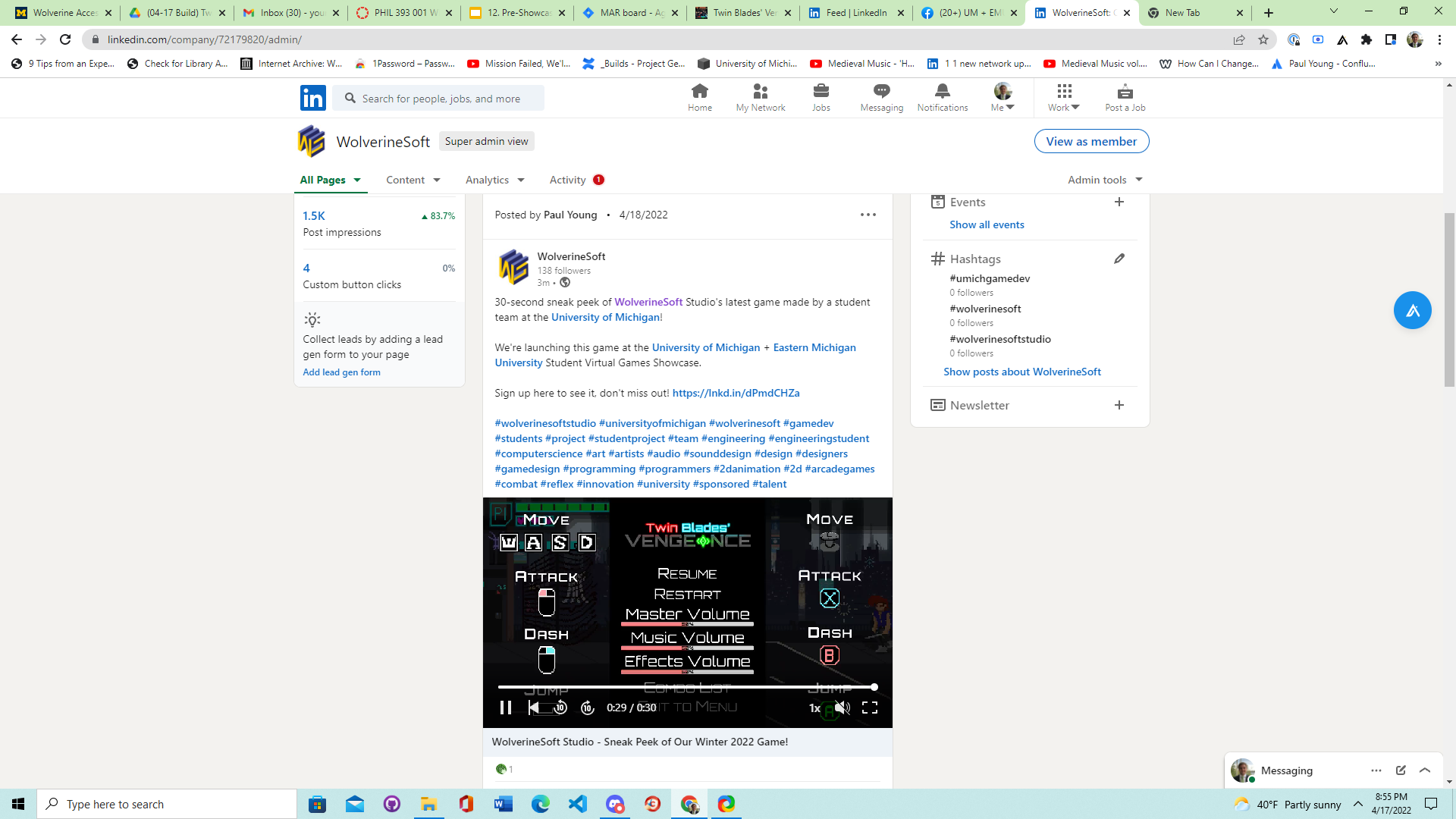Add a newsletter with plus icon
1456x819 pixels.
tap(1119, 405)
